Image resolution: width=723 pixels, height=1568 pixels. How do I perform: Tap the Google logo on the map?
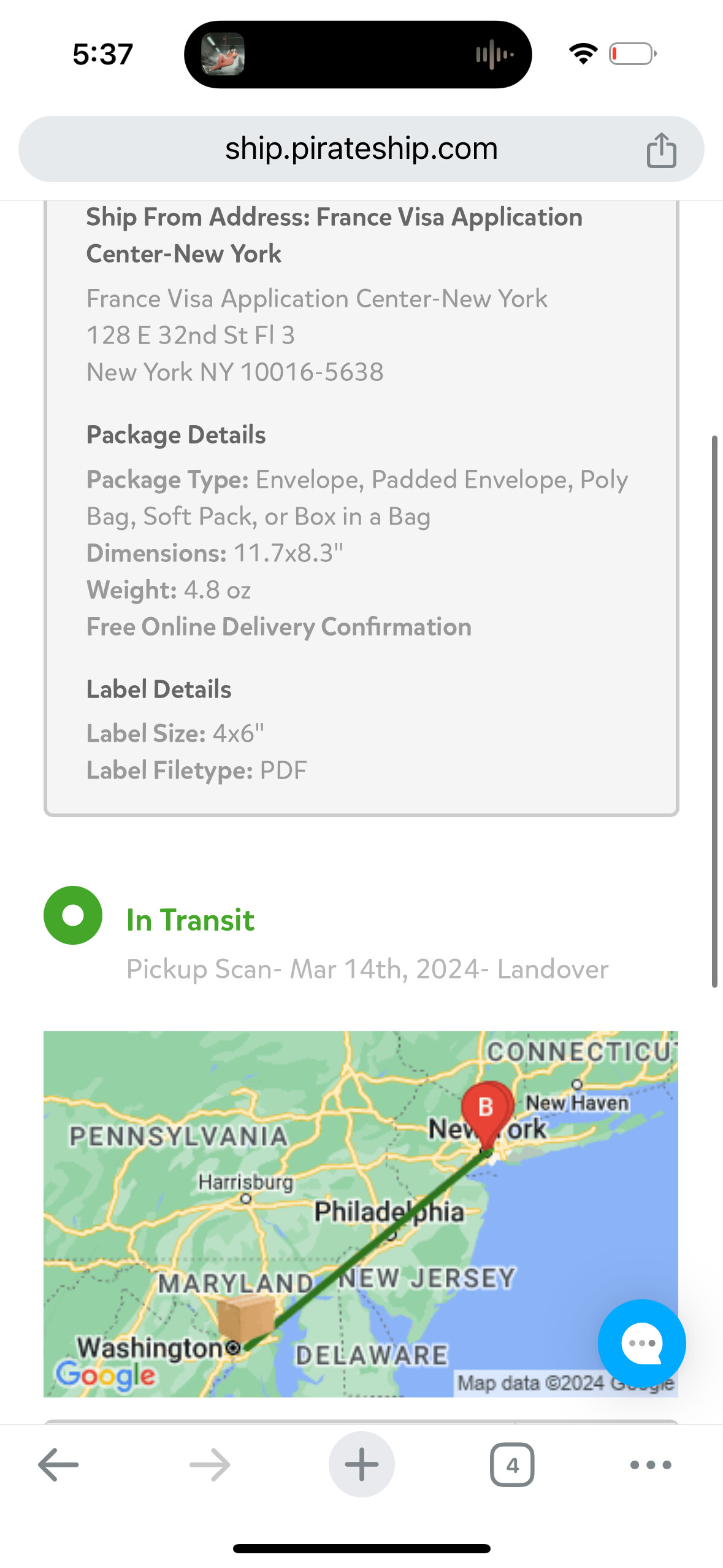pos(105,1375)
